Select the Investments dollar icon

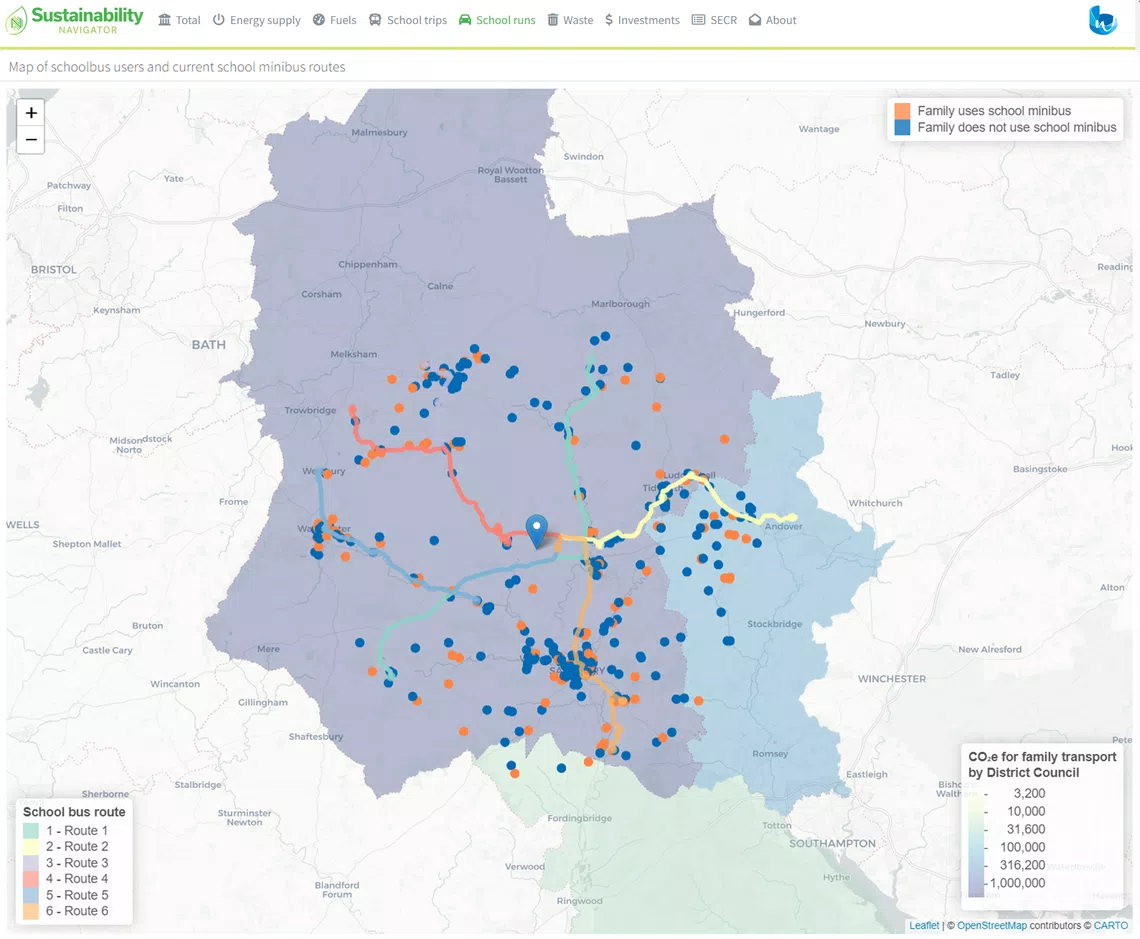pyautogui.click(x=606, y=19)
